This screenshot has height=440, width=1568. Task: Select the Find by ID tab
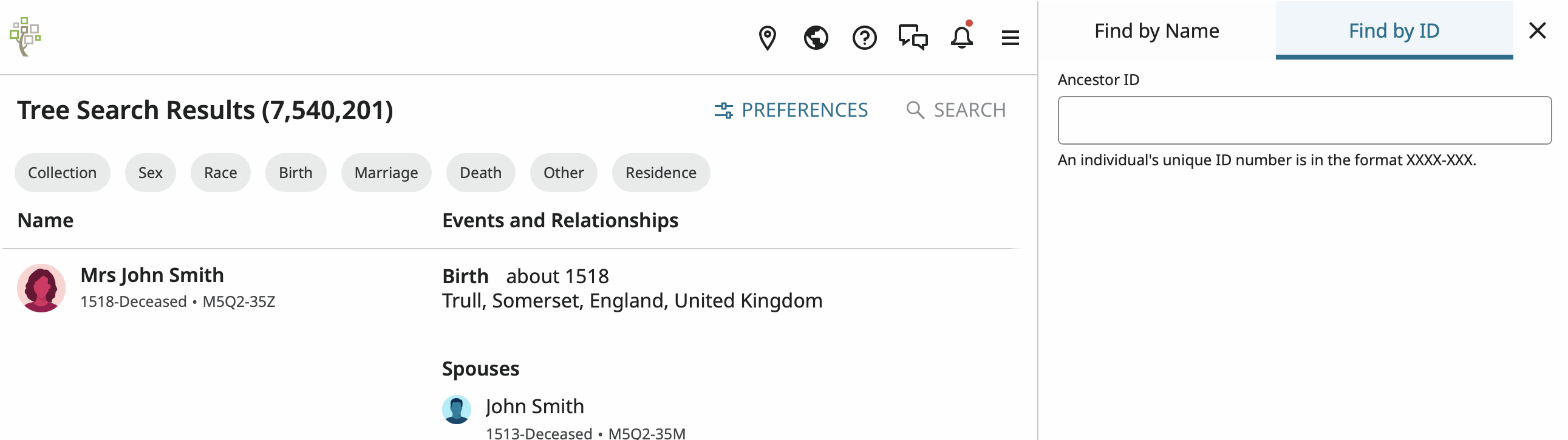(1393, 30)
